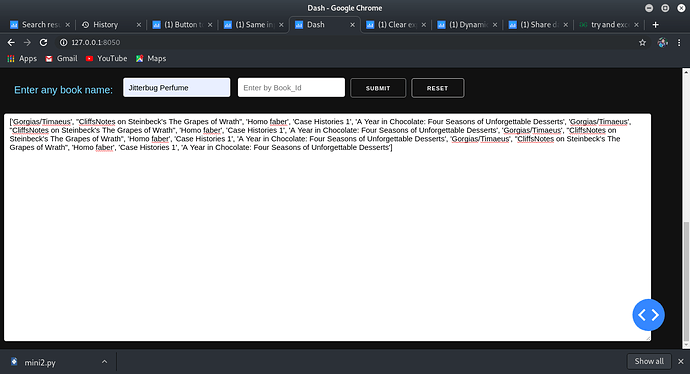Viewport: 690px width, 374px height.
Task: Close the '(1) Dynamic' tab
Action: click(495, 25)
